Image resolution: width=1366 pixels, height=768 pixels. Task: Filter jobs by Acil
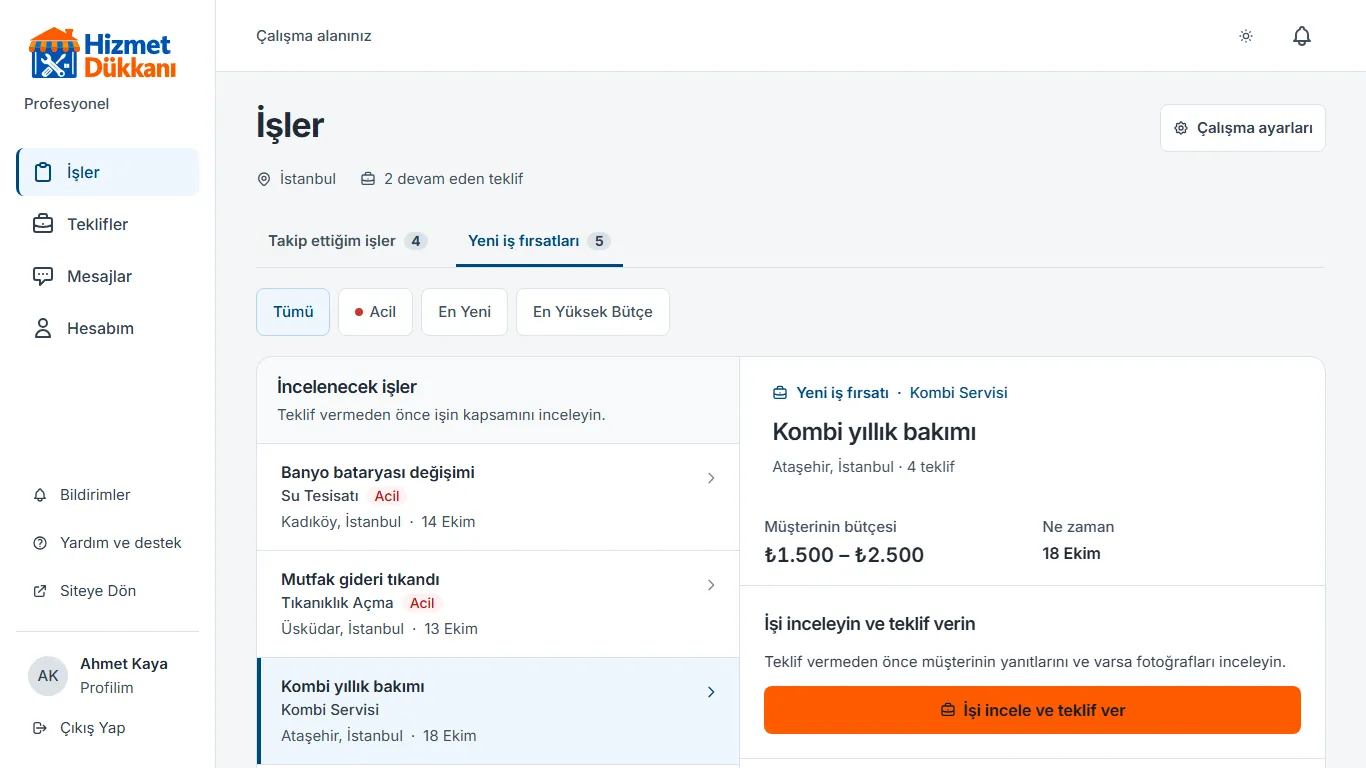pos(375,312)
